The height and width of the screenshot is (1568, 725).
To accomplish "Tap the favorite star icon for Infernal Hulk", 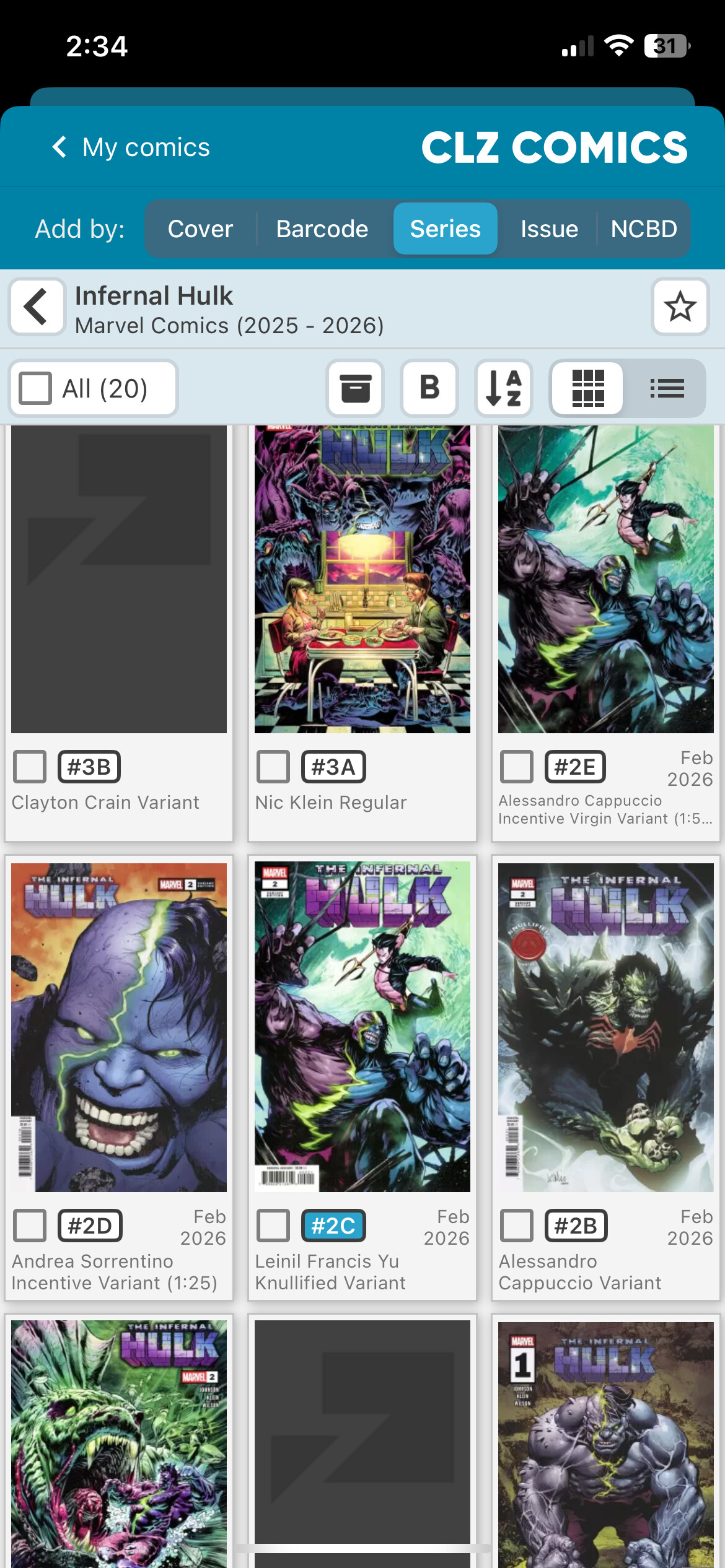I will [x=680, y=307].
